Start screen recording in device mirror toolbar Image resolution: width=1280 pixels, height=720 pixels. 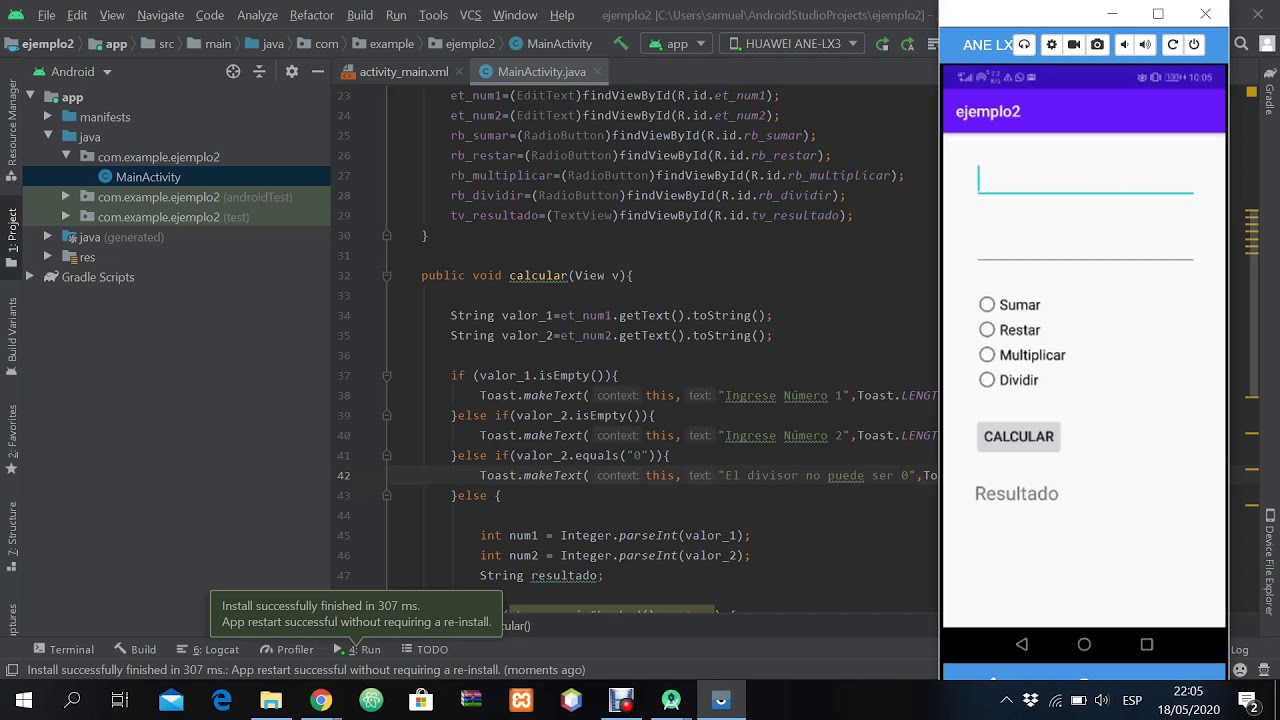pos(1074,45)
